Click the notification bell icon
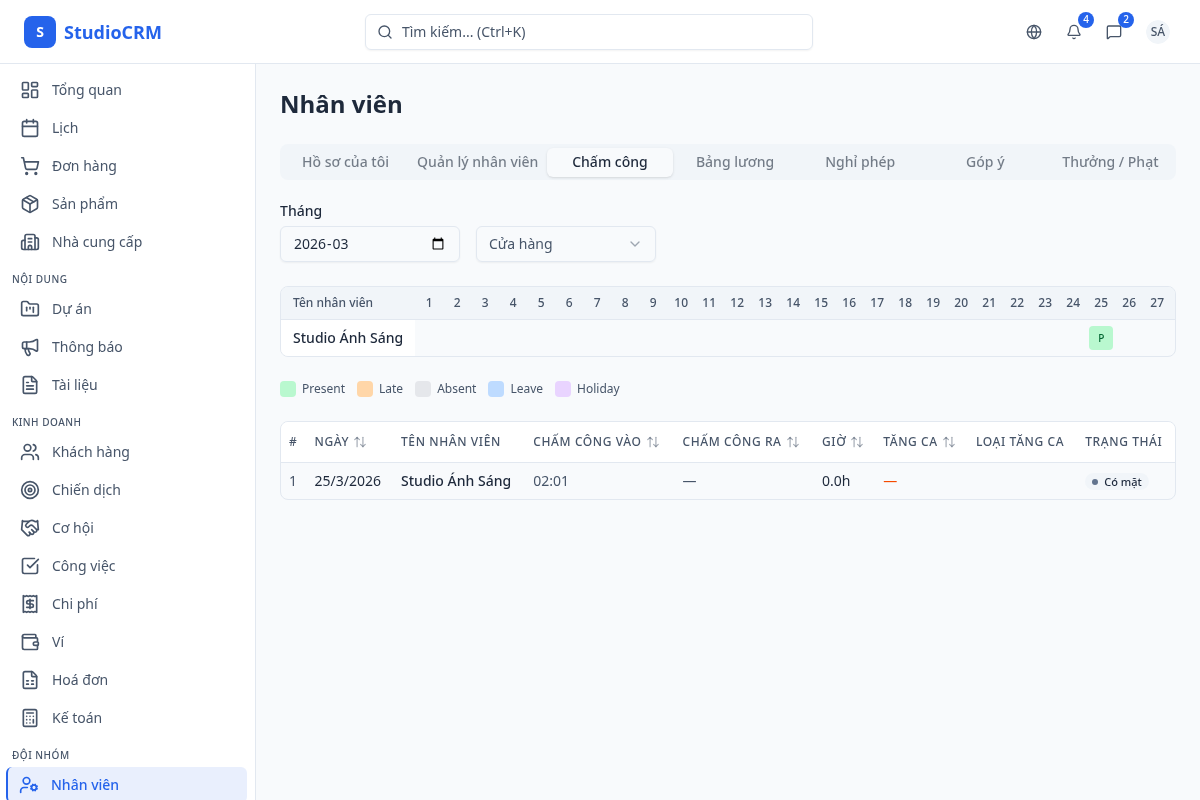 click(1074, 32)
